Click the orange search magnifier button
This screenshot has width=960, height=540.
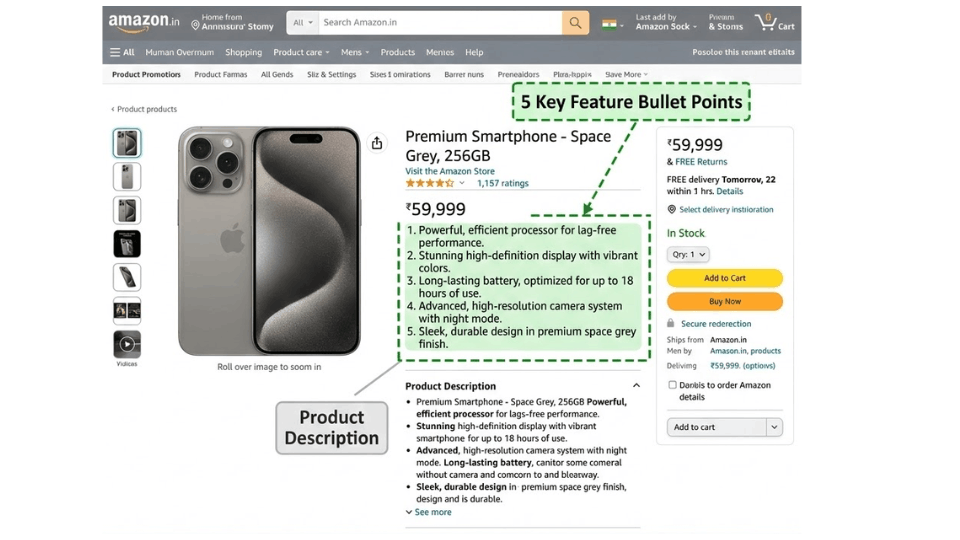(x=575, y=22)
